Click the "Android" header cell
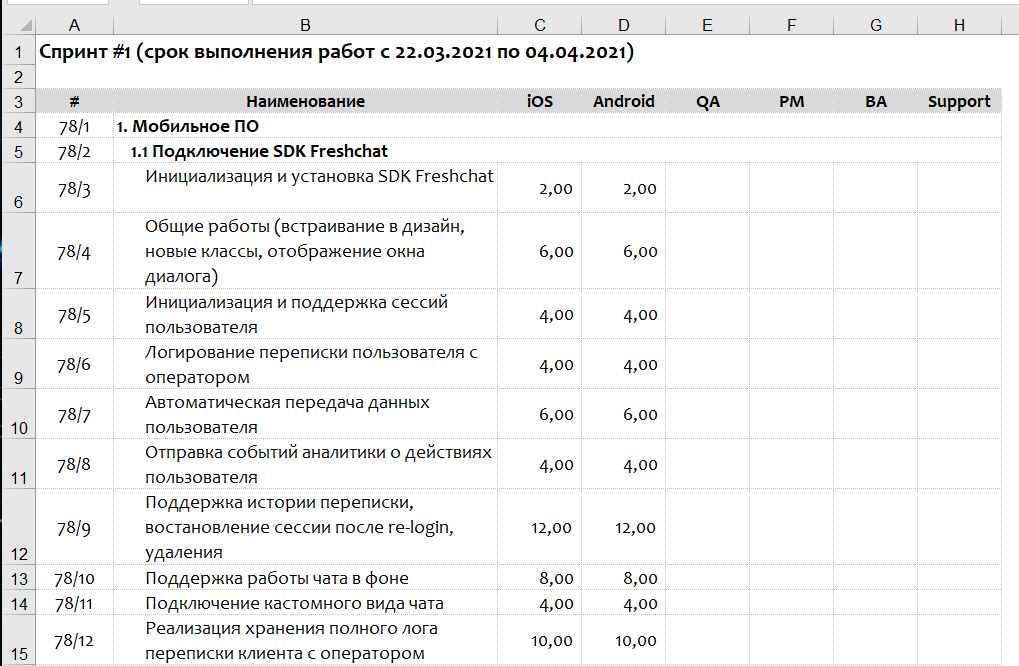 point(623,101)
